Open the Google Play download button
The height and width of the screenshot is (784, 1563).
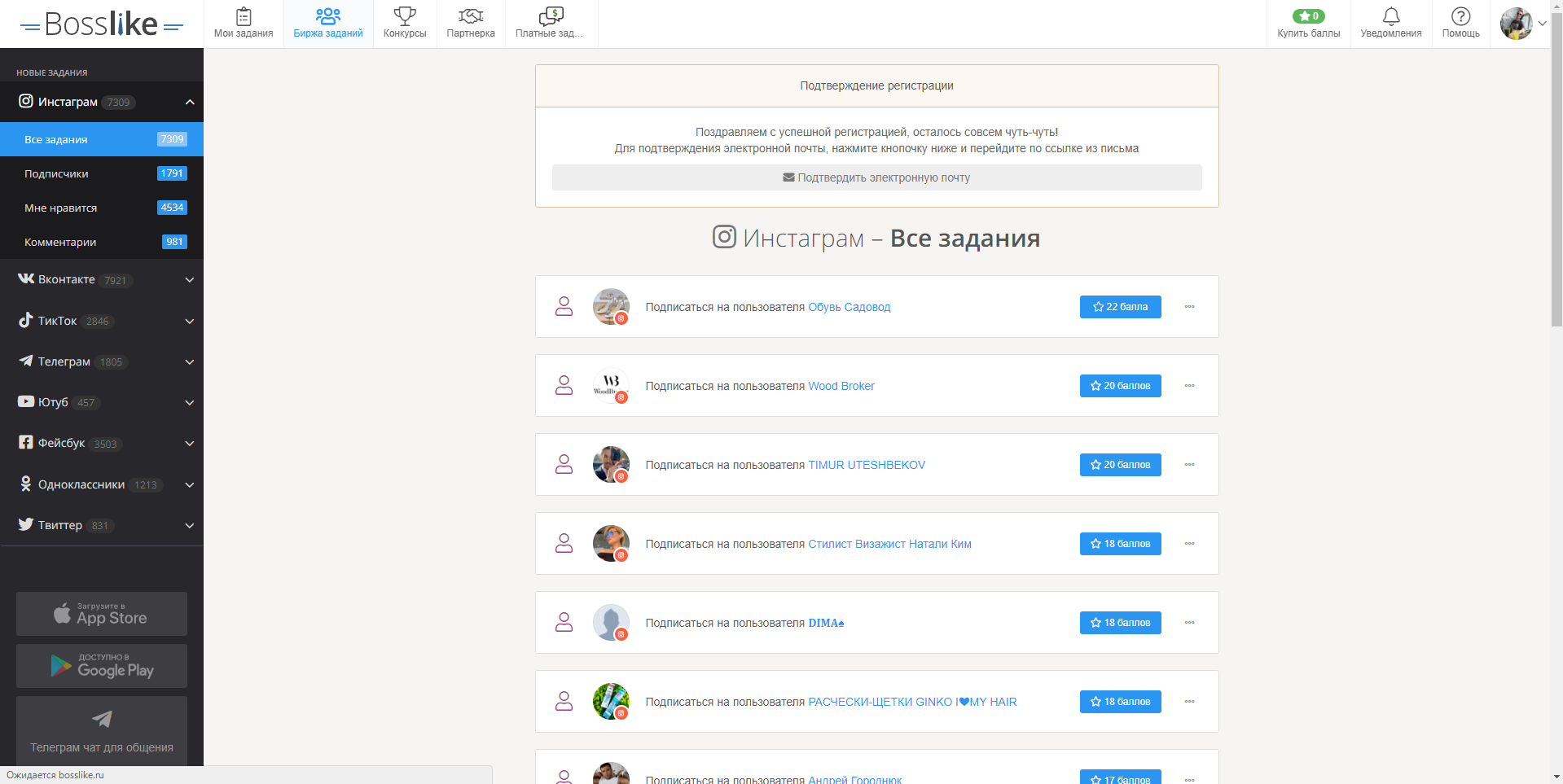tap(102, 666)
